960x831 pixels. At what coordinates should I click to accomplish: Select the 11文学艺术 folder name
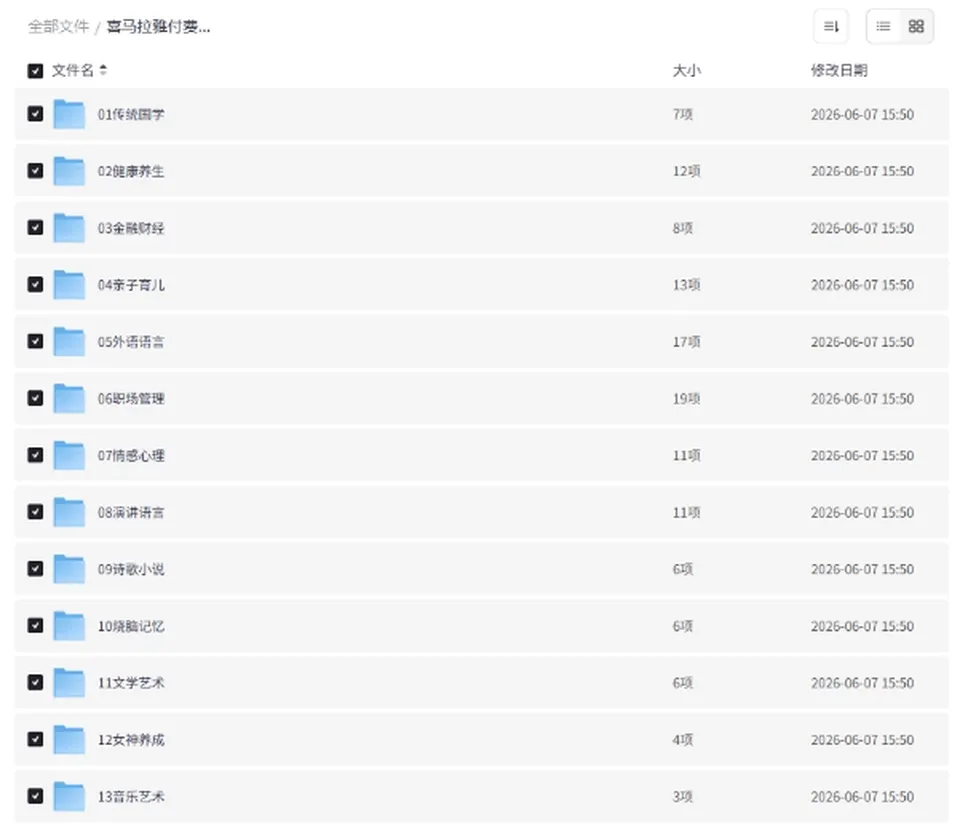click(131, 683)
